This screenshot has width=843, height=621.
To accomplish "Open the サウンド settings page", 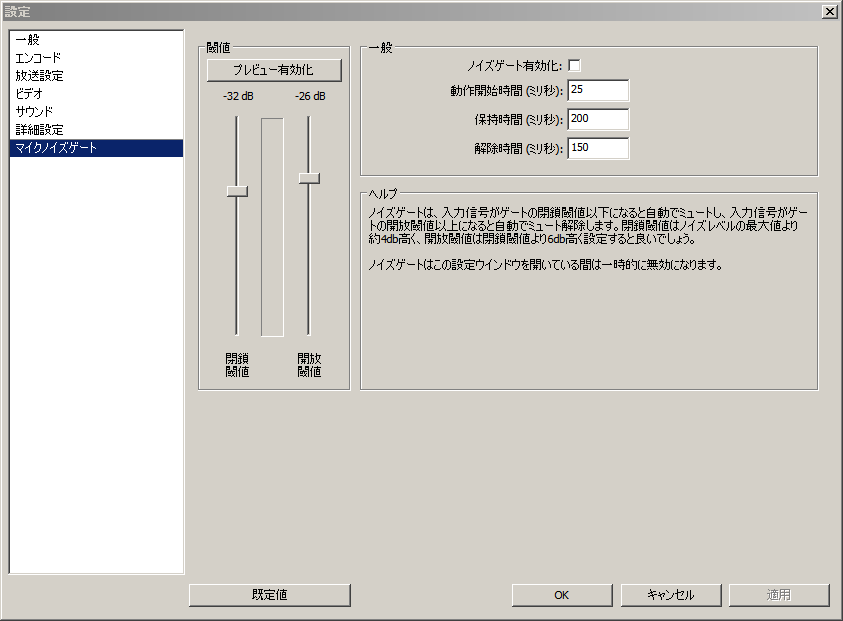I will pos(33,111).
